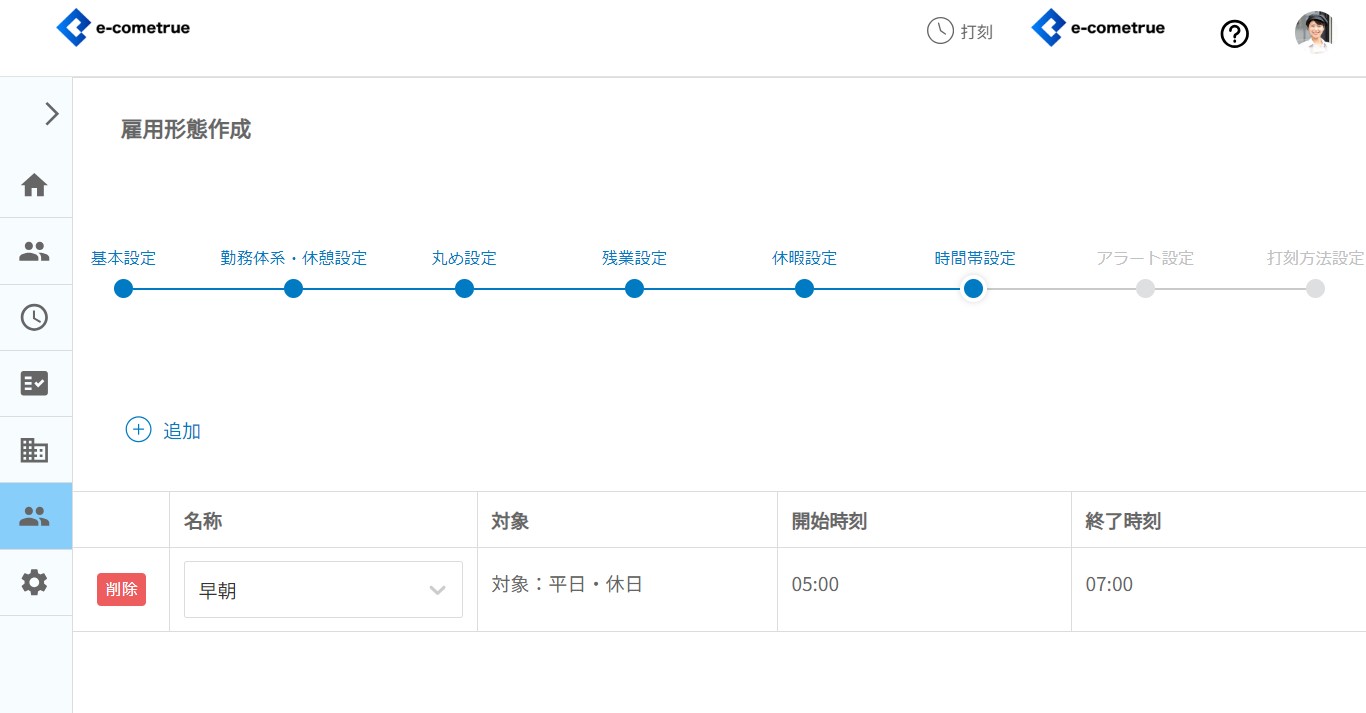Click the e-cometrue logo at top left

pos(123,28)
